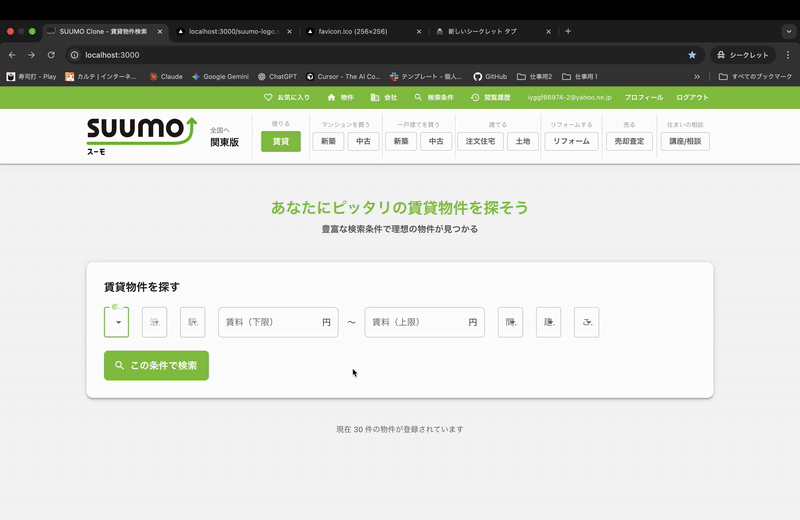
Task: Open the GitHub bookmark
Action: [490, 77]
